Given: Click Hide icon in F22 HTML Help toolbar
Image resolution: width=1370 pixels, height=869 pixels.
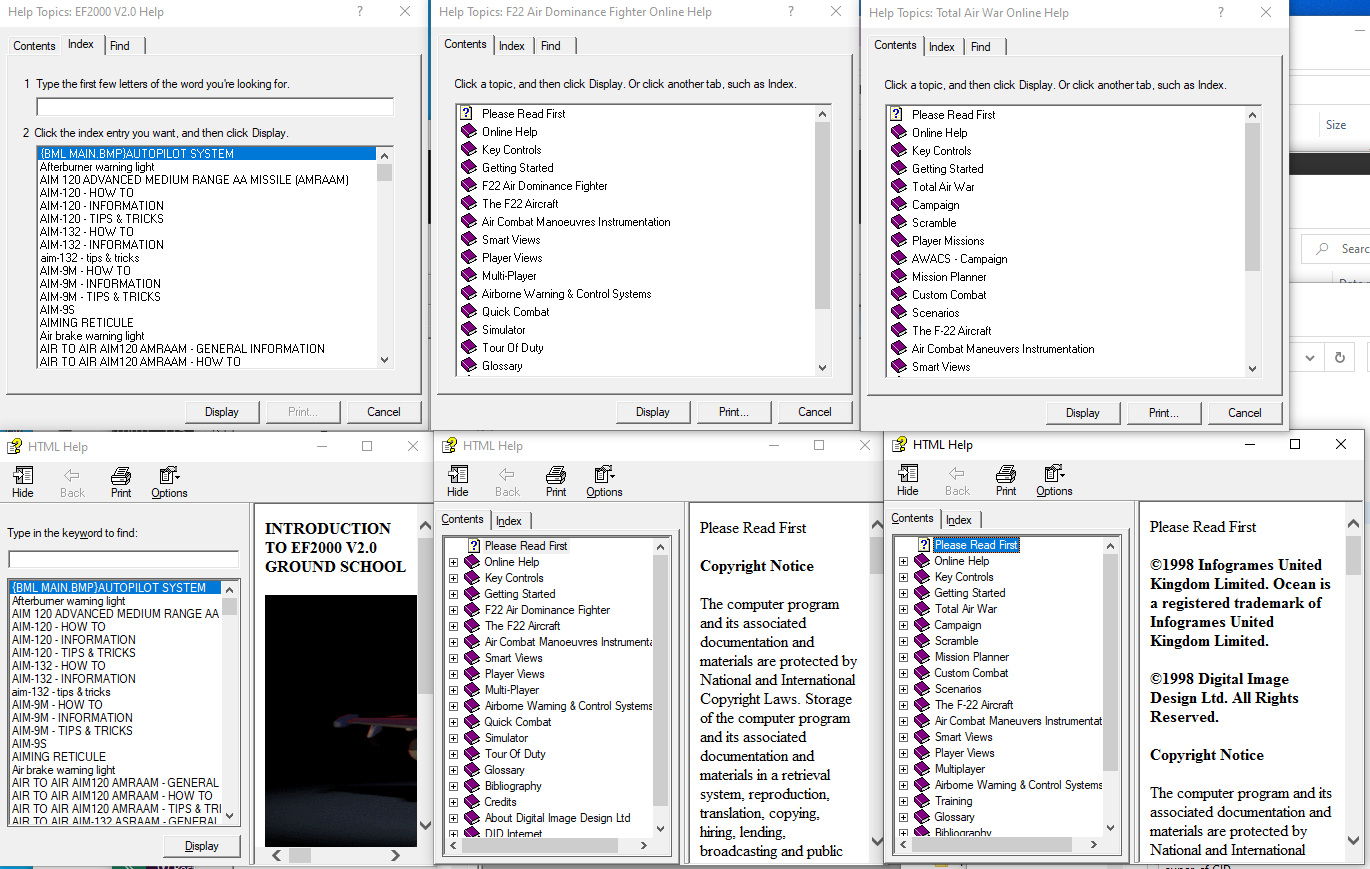Looking at the screenshot, I should pos(458,474).
